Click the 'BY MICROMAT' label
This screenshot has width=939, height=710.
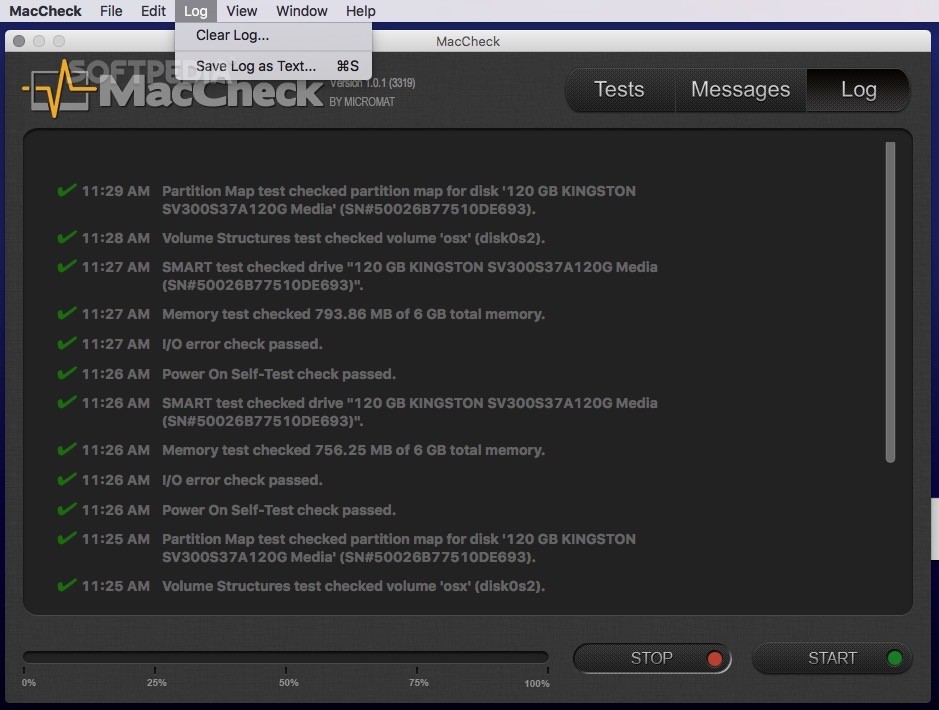pos(362,102)
